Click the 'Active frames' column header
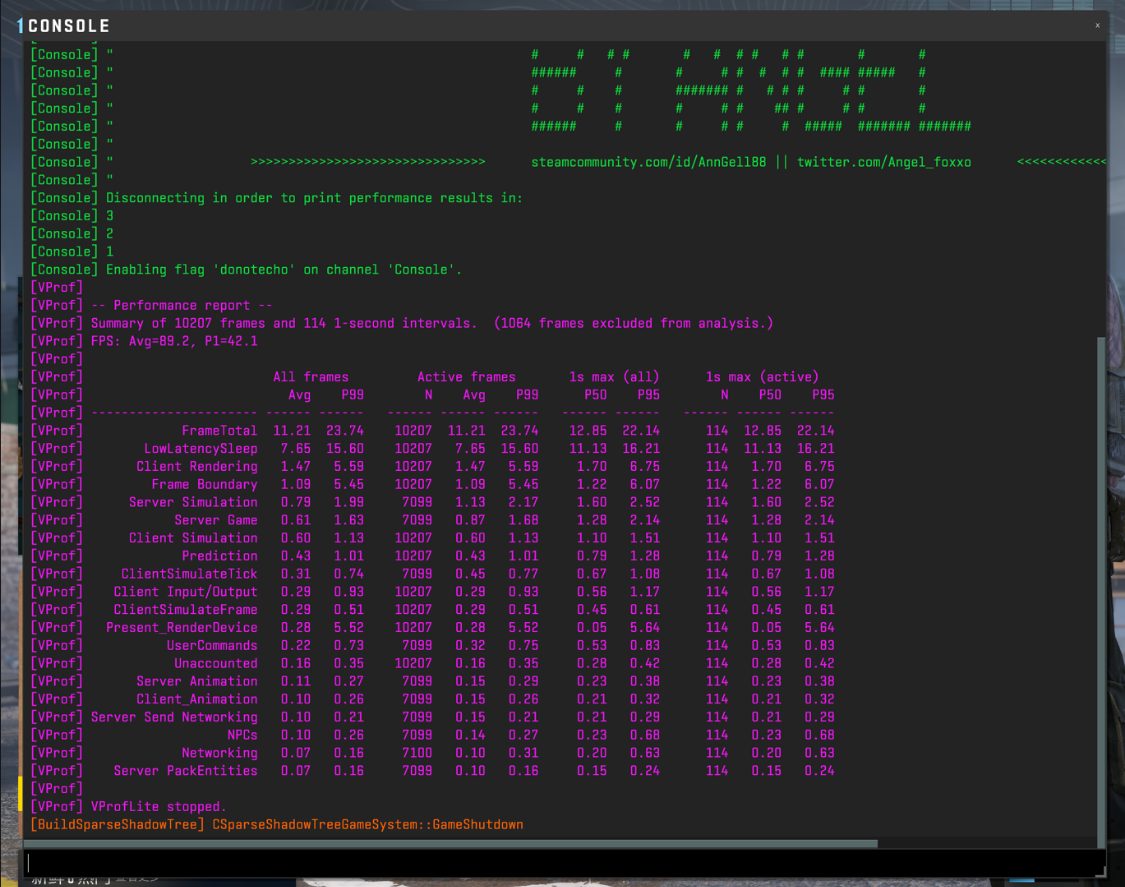The image size is (1125, 887). point(466,377)
